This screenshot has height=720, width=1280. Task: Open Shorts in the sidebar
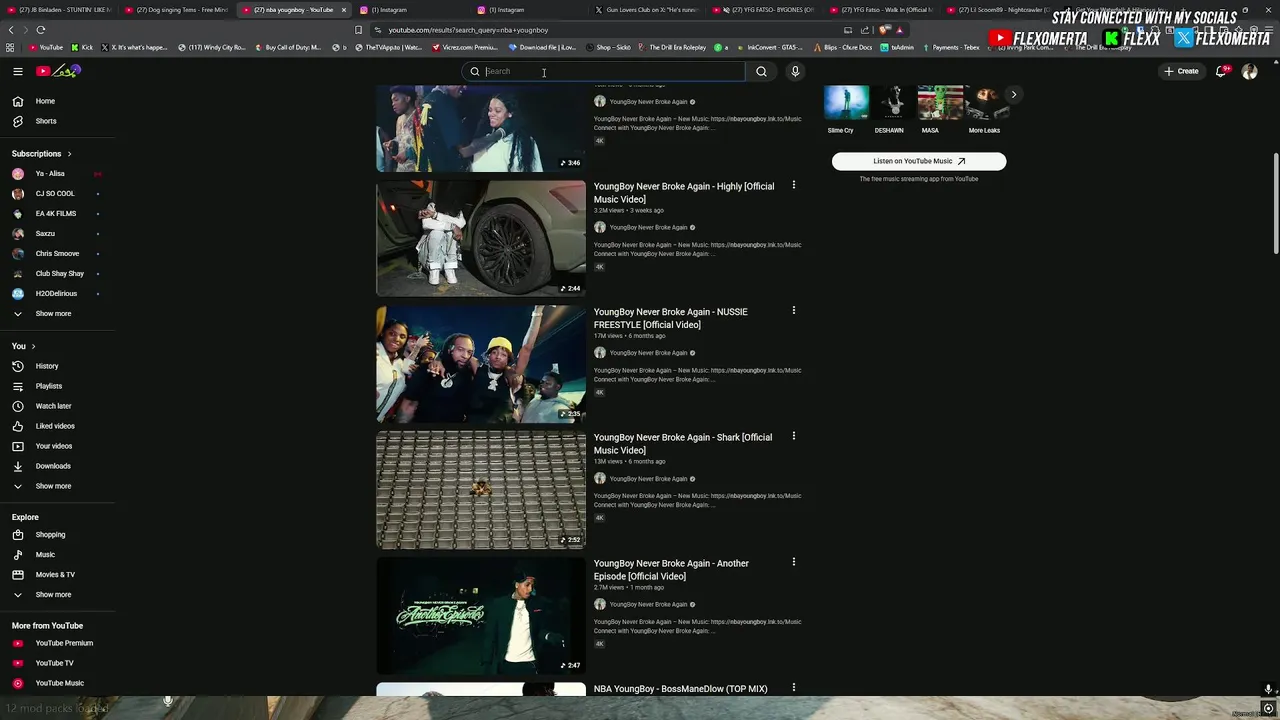(x=58, y=121)
